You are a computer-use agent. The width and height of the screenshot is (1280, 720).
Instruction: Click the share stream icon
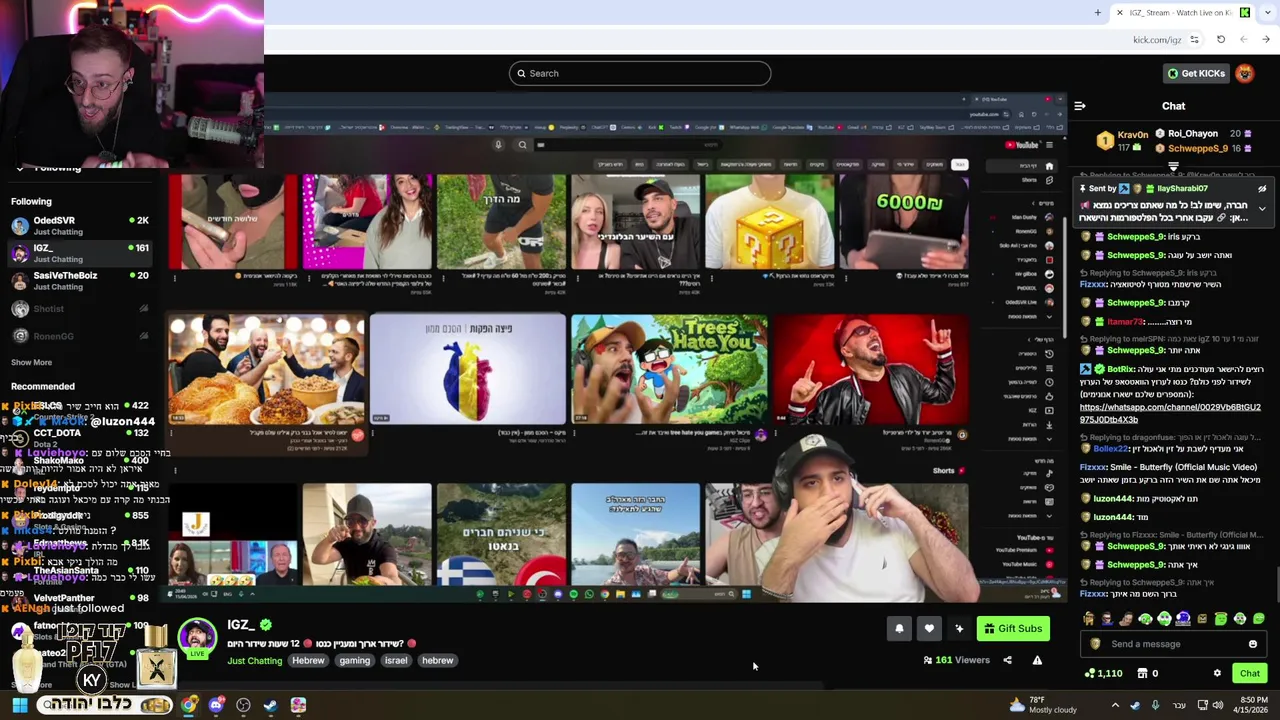pyautogui.click(x=1007, y=660)
